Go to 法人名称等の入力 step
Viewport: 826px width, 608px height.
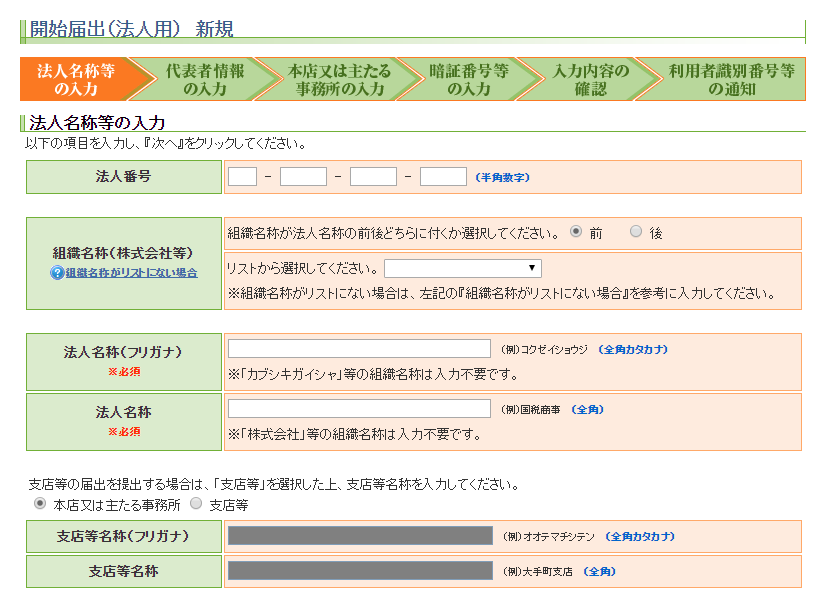click(74, 79)
